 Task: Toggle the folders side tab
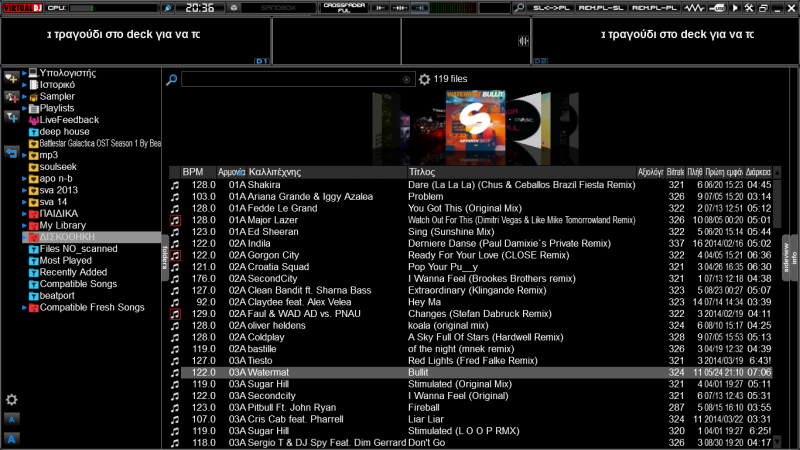point(165,258)
